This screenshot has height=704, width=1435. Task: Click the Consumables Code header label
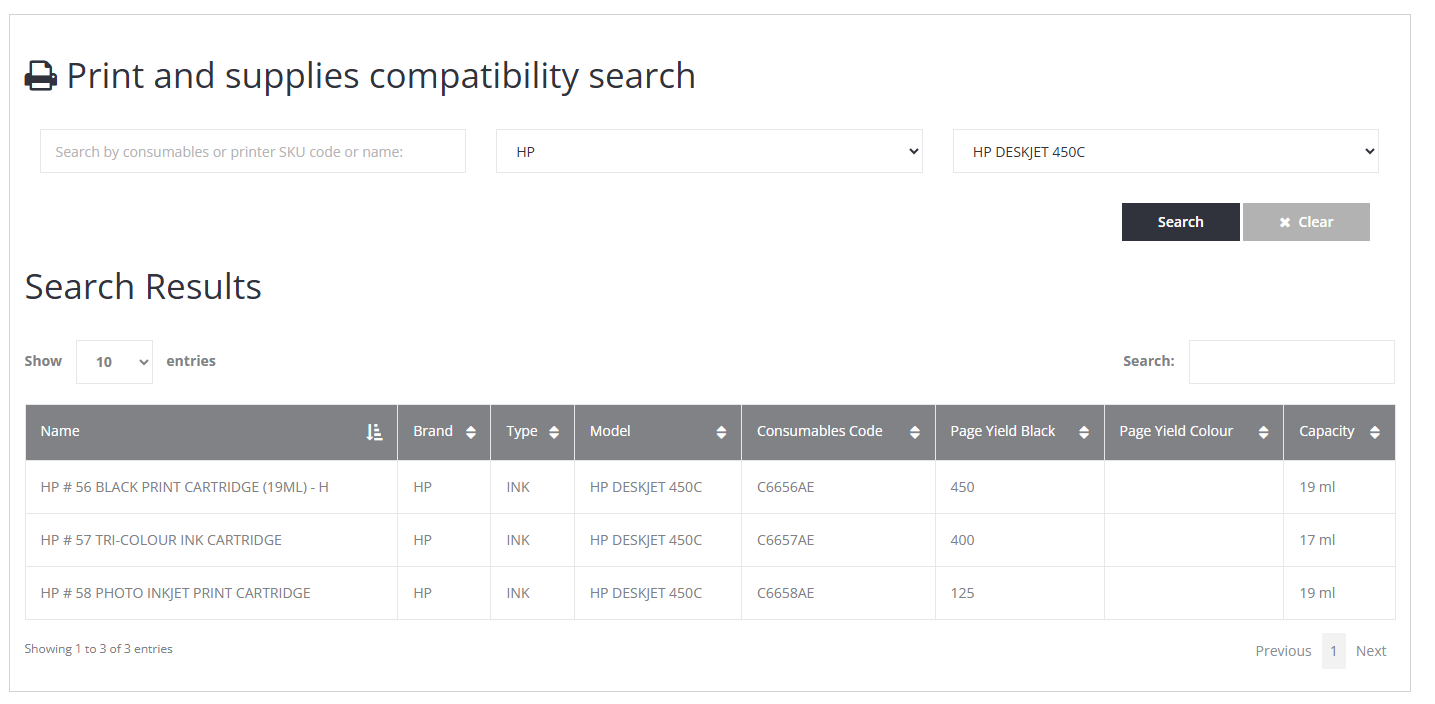click(819, 431)
